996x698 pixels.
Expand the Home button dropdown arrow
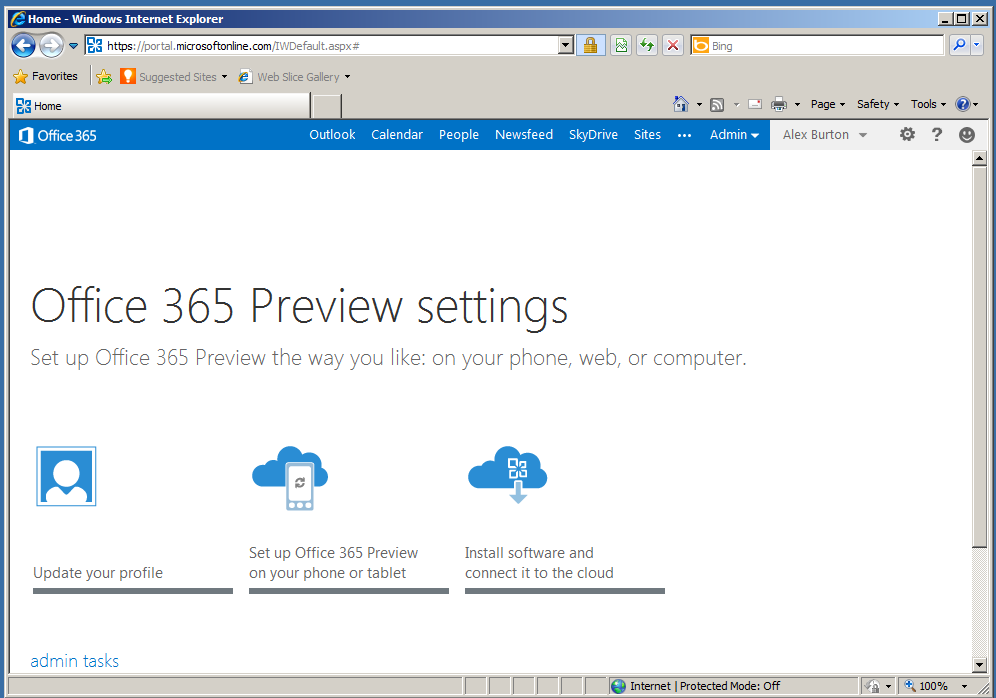coord(699,104)
